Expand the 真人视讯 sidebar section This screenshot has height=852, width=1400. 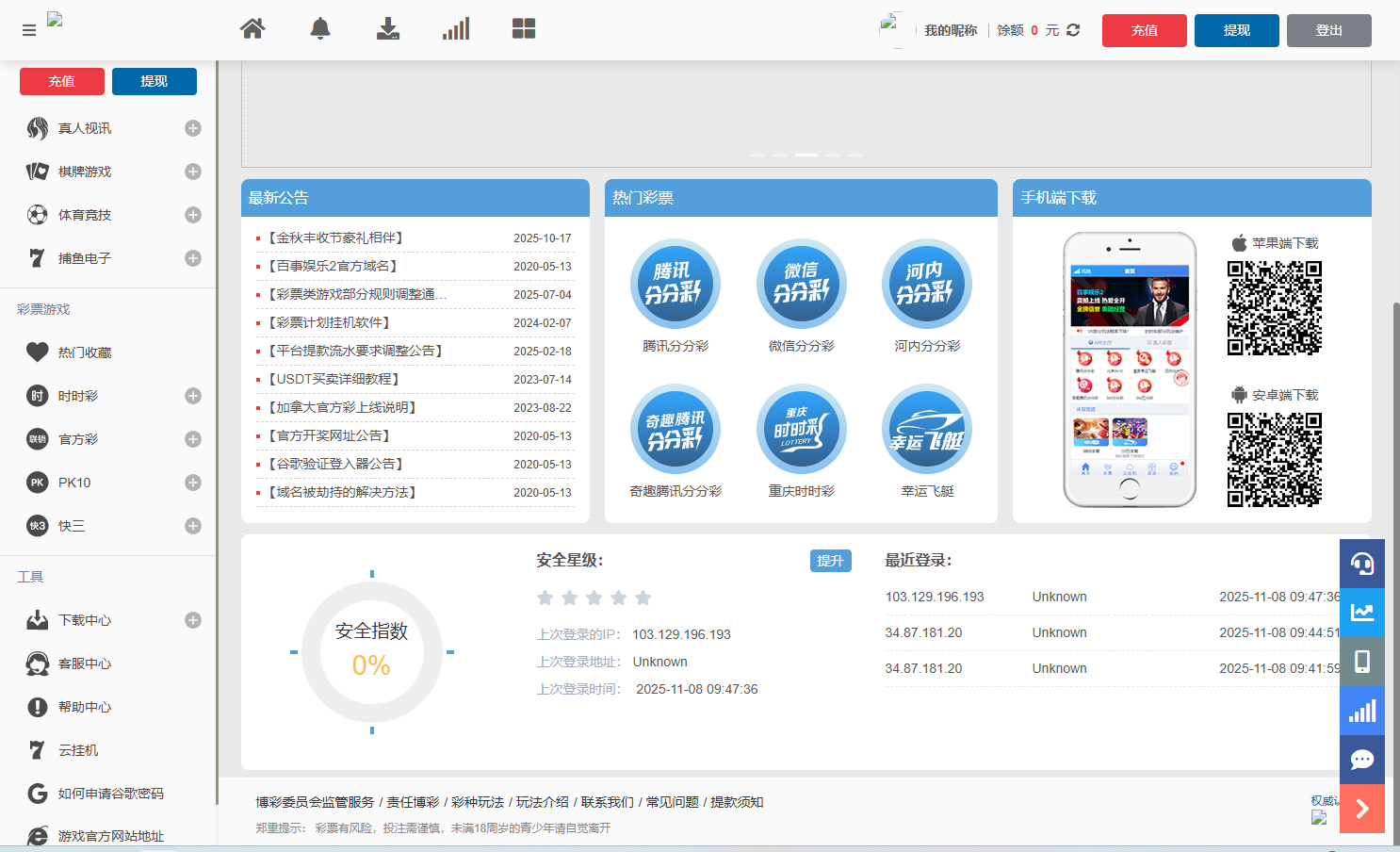point(193,128)
